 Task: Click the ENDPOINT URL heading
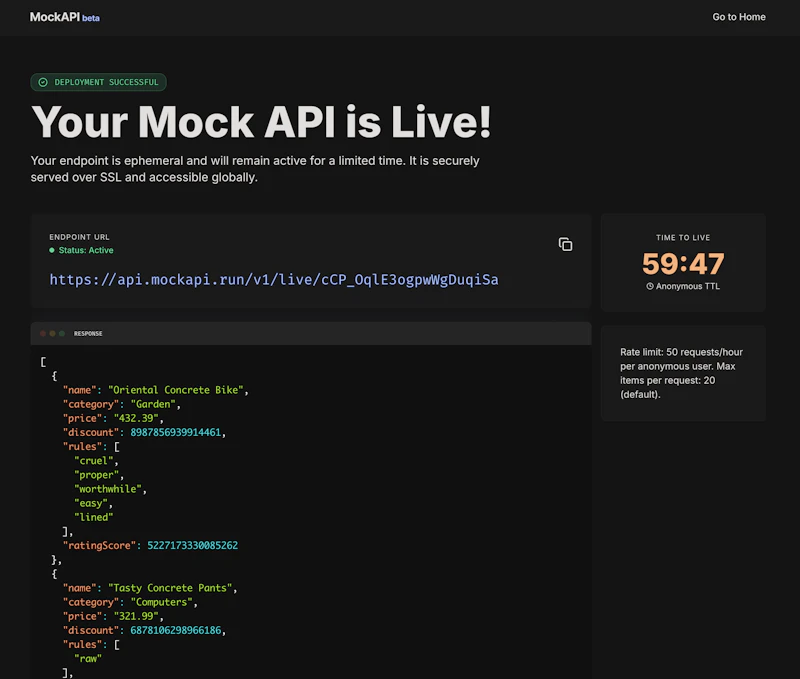click(x=79, y=237)
